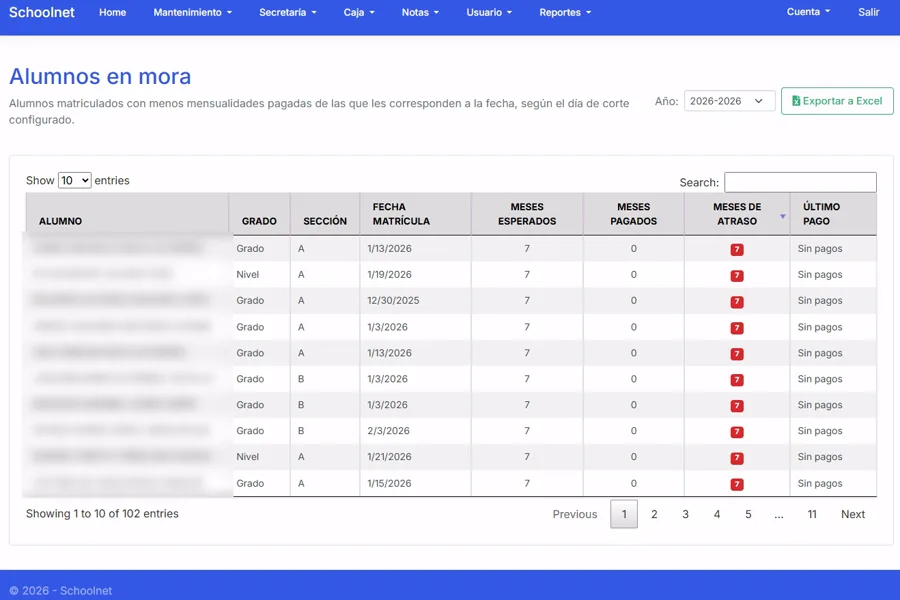Open the Cuenta dropdown menu
Image resolution: width=900 pixels, height=600 pixels.
808,11
